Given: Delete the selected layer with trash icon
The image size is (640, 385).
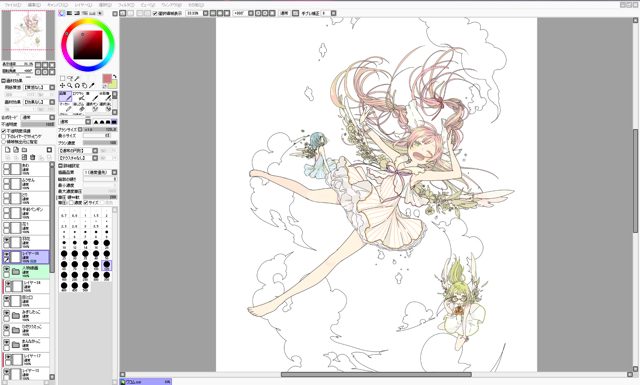Looking at the screenshot, I should [33, 158].
